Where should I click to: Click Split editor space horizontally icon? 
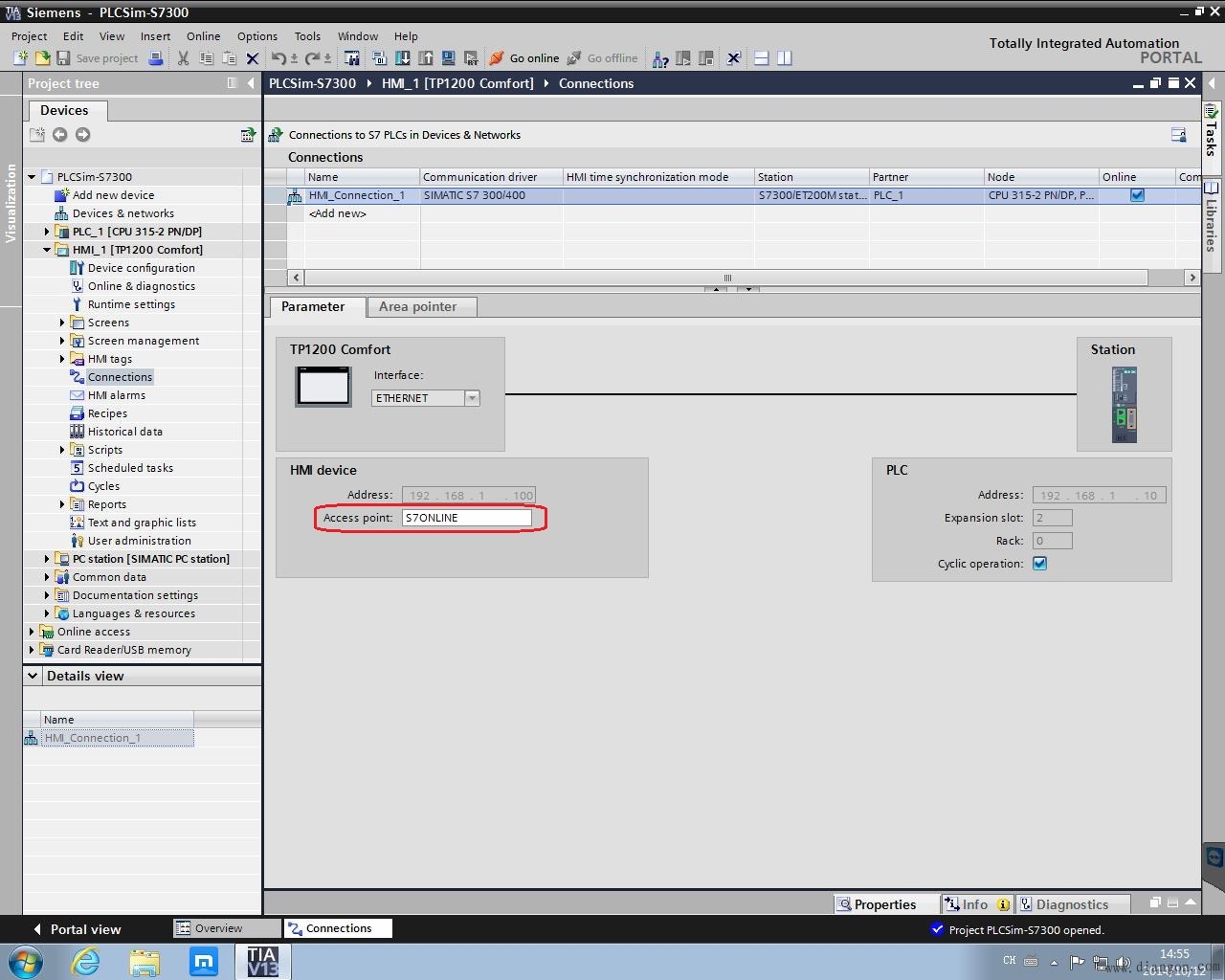pos(762,58)
